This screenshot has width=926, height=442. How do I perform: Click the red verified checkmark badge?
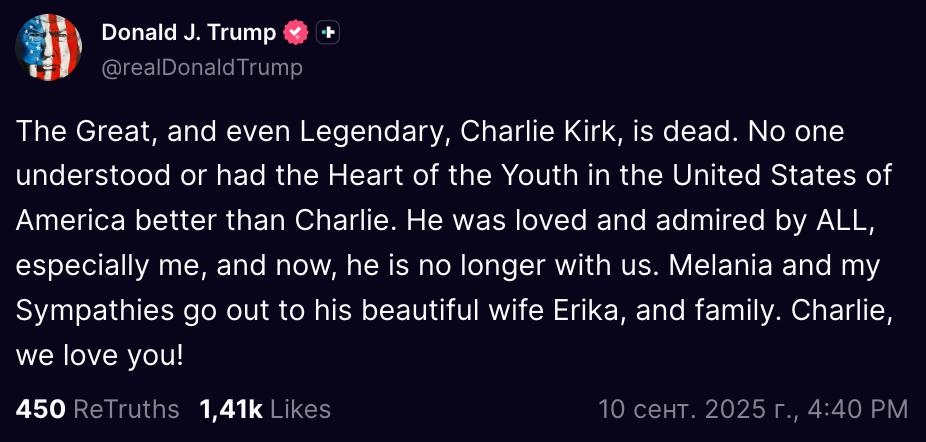[295, 32]
